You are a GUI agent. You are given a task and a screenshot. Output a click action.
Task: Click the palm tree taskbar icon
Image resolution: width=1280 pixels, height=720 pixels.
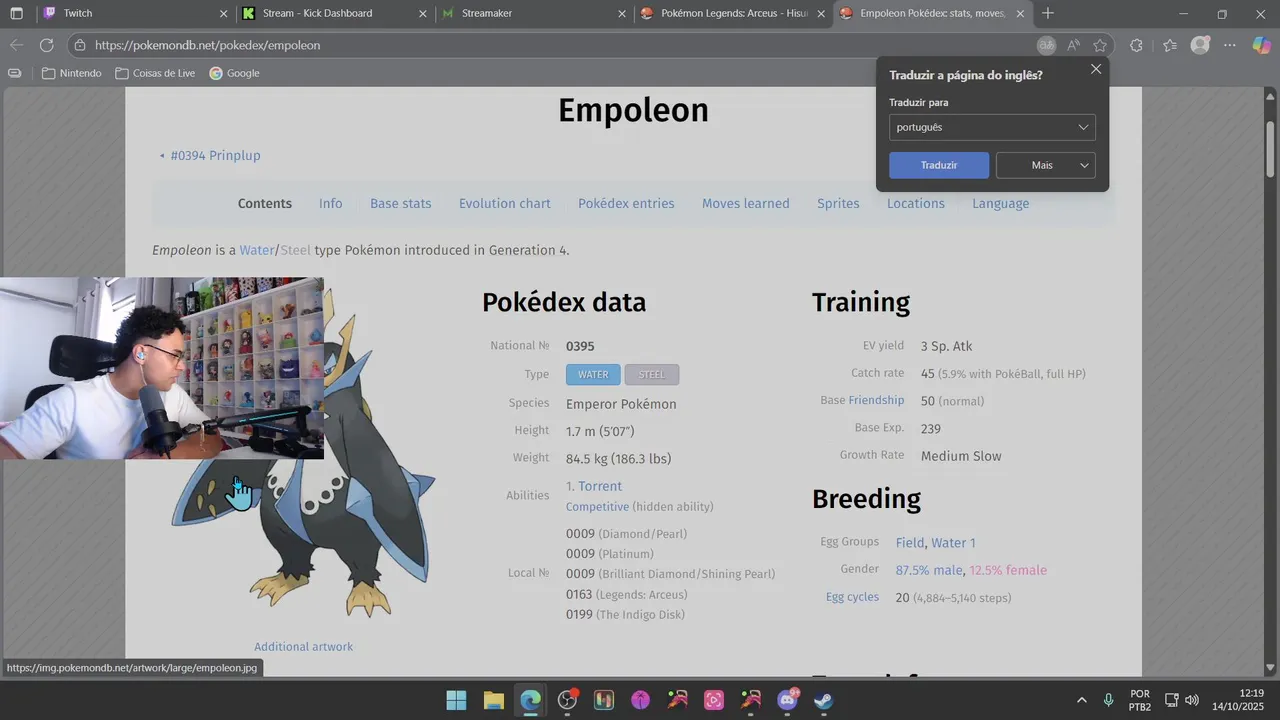pos(640,700)
